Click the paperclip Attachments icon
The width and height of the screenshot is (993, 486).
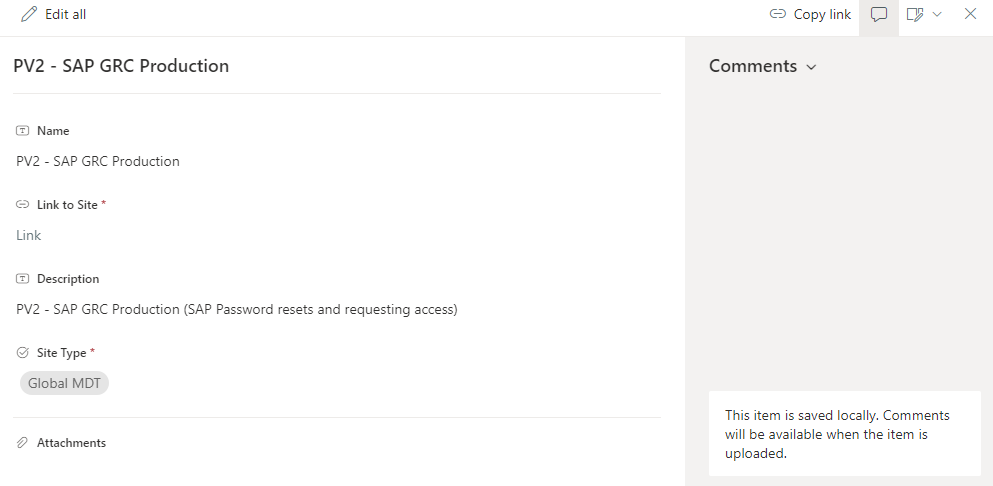[x=23, y=443]
